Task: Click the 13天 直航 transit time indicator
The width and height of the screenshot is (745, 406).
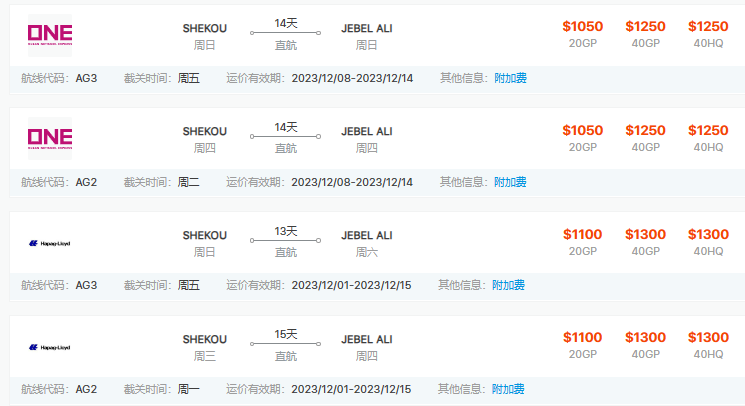Action: (x=285, y=240)
